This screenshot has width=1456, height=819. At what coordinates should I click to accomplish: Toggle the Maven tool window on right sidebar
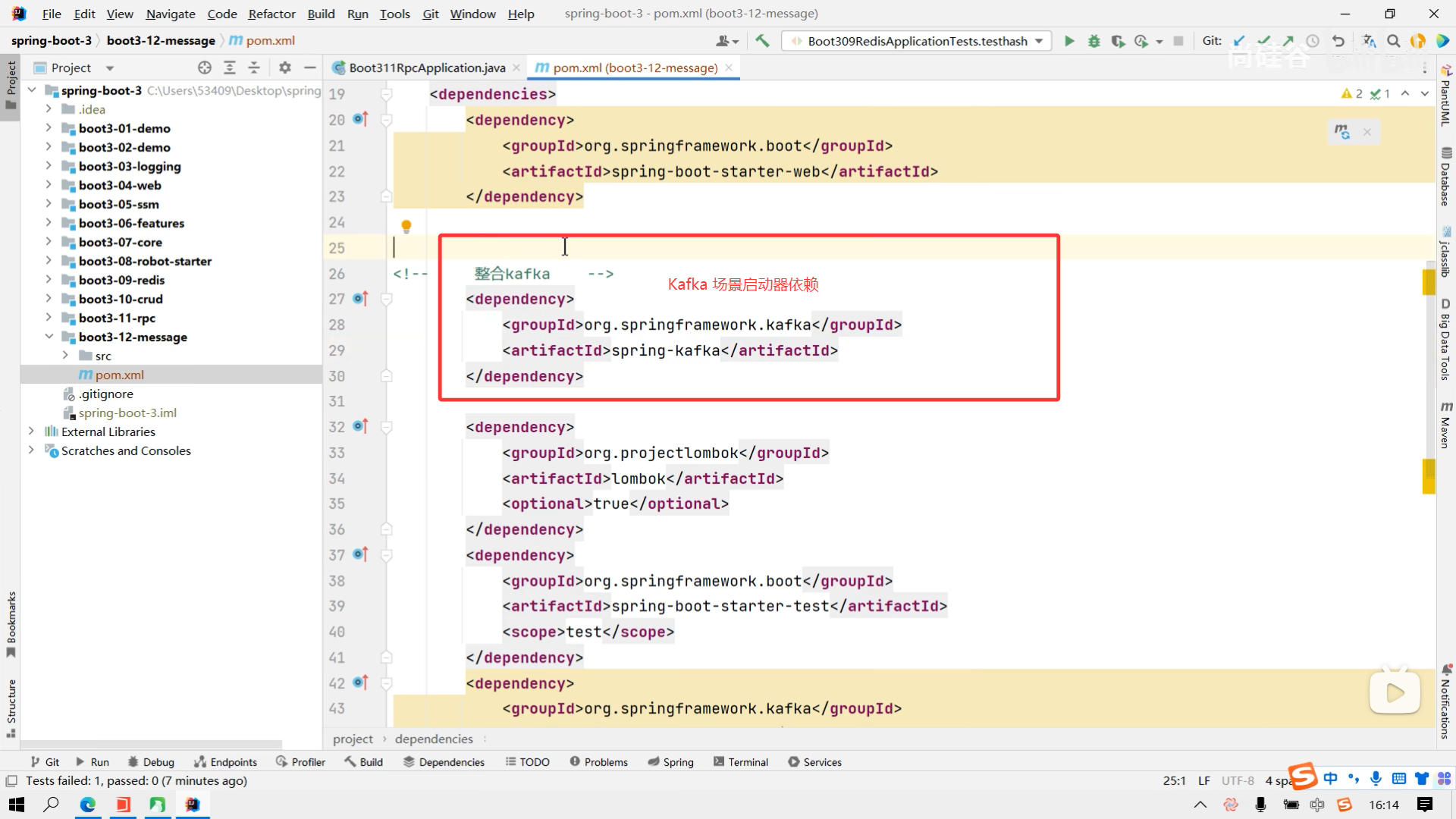pyautogui.click(x=1445, y=425)
